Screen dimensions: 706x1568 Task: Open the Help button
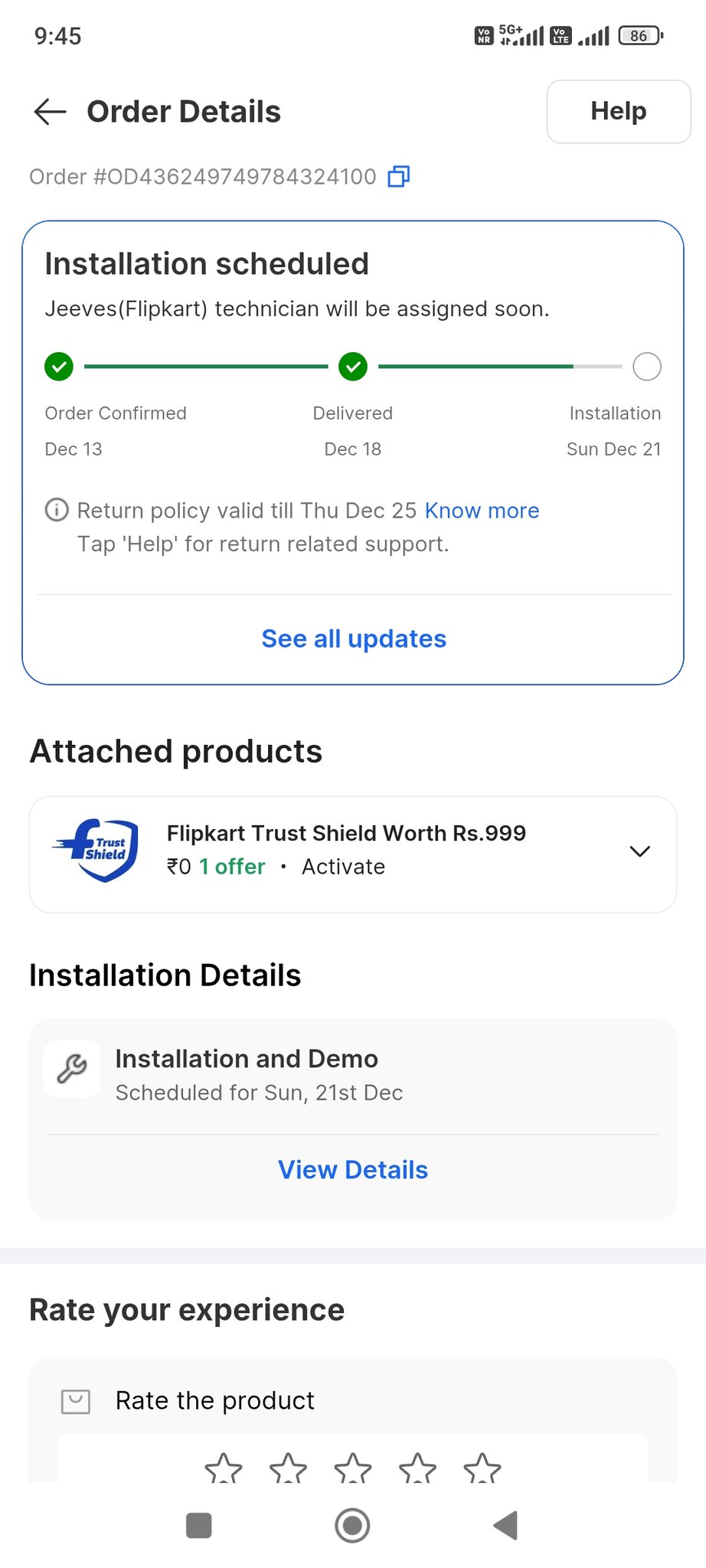pos(618,112)
